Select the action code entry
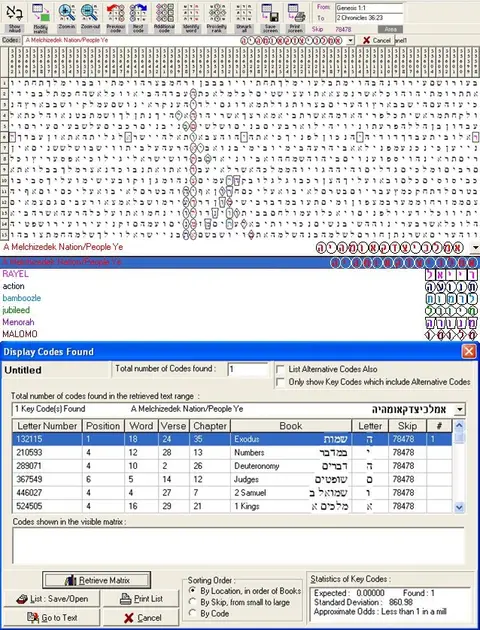Image resolution: width=480 pixels, height=630 pixels. [x=239, y=286]
